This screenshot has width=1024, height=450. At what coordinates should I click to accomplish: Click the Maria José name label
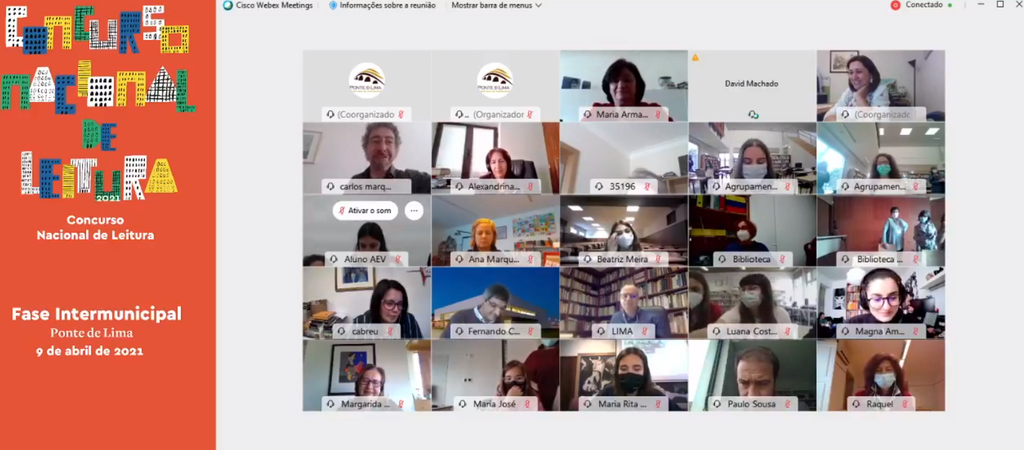click(x=494, y=404)
